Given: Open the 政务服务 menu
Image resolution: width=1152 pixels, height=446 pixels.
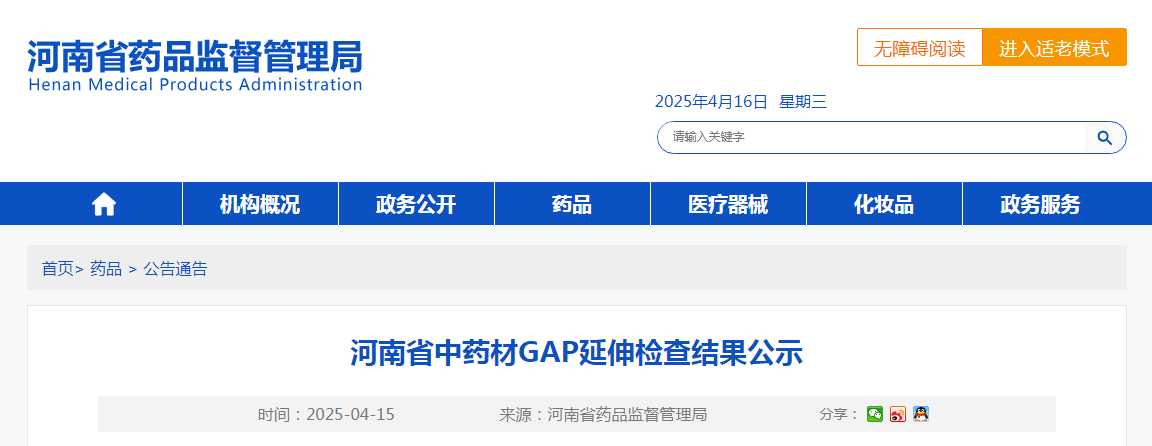Looking at the screenshot, I should click(1040, 204).
